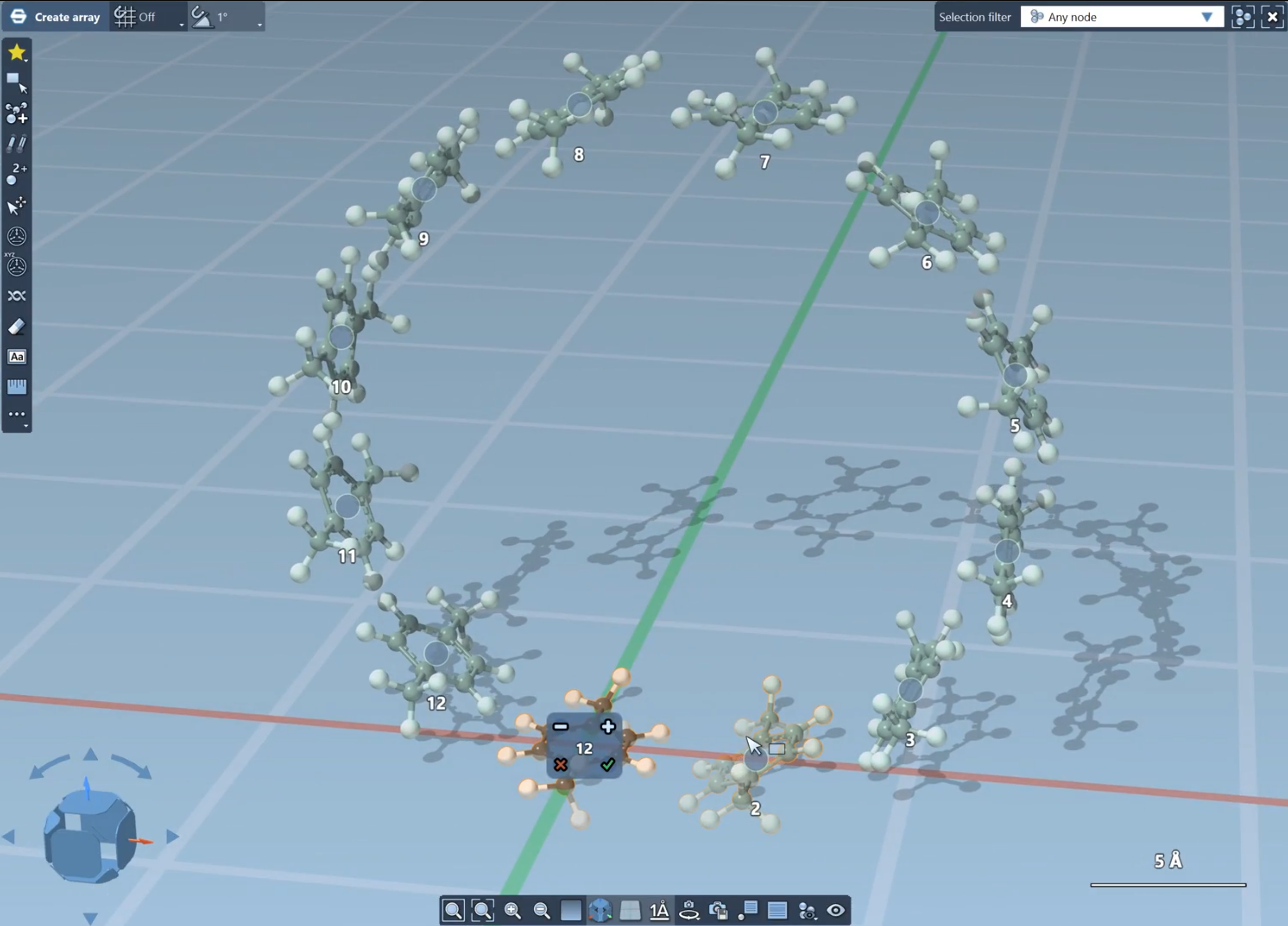
Task: Open the save snapshot camera icon
Action: [x=718, y=911]
